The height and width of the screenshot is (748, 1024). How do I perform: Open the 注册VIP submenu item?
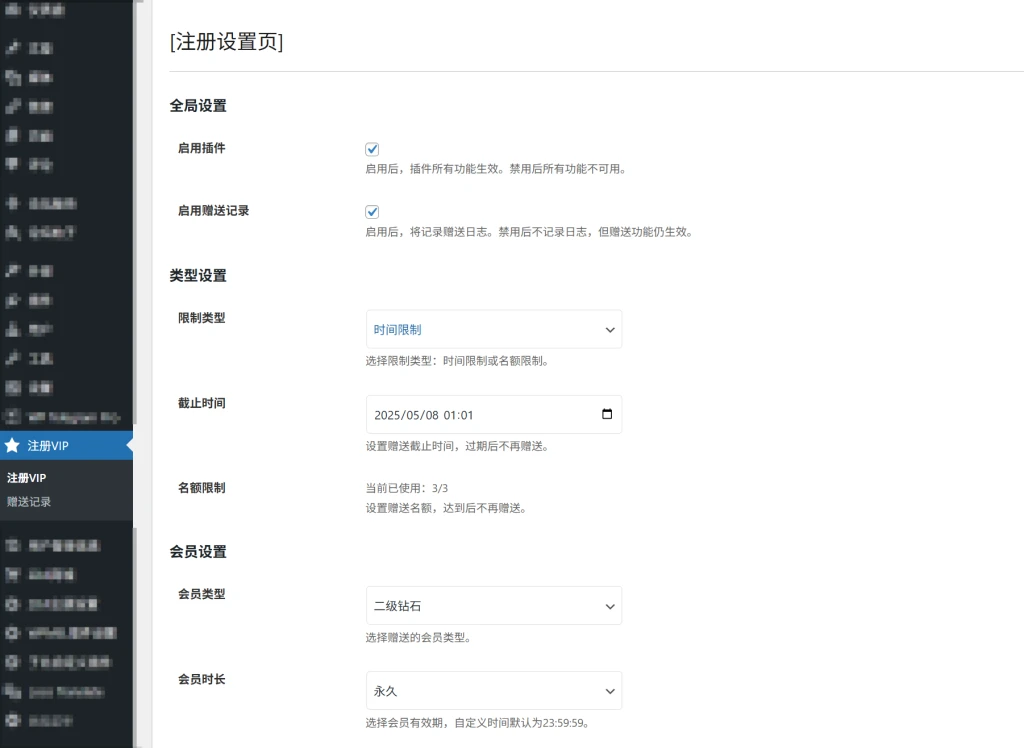pyautogui.click(x=27, y=478)
